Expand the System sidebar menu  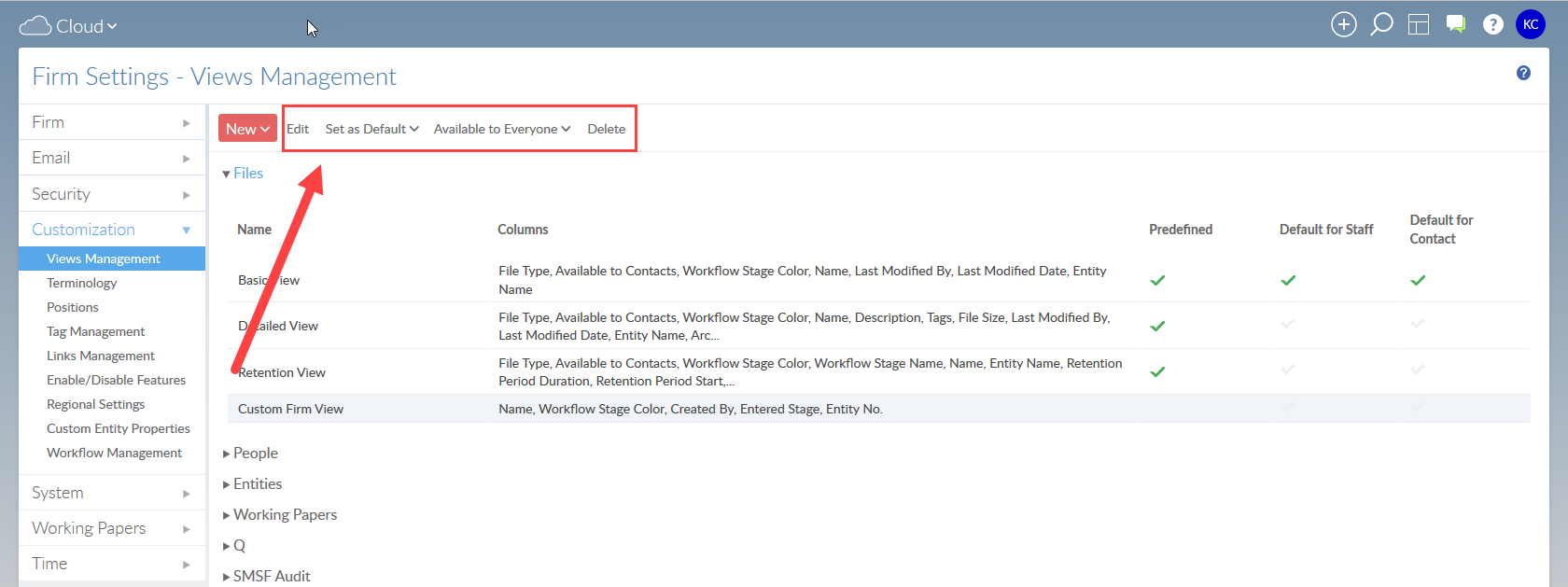pos(112,493)
